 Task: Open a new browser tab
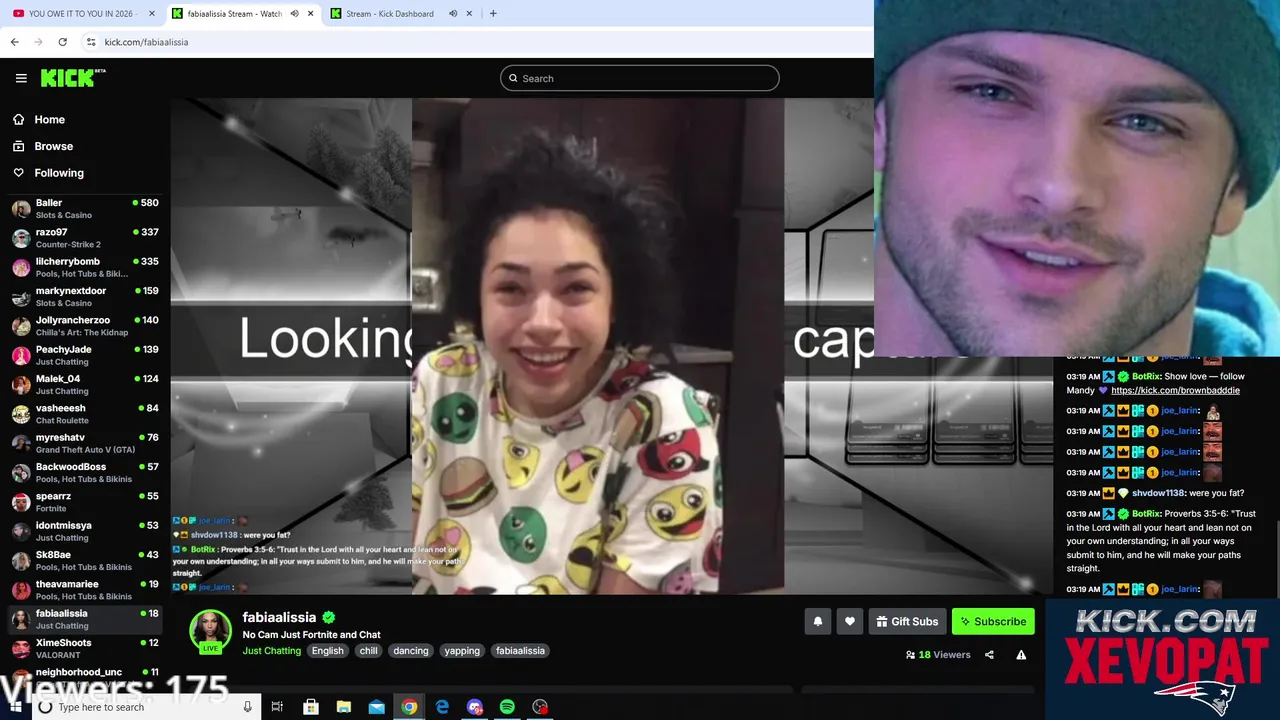coord(493,14)
